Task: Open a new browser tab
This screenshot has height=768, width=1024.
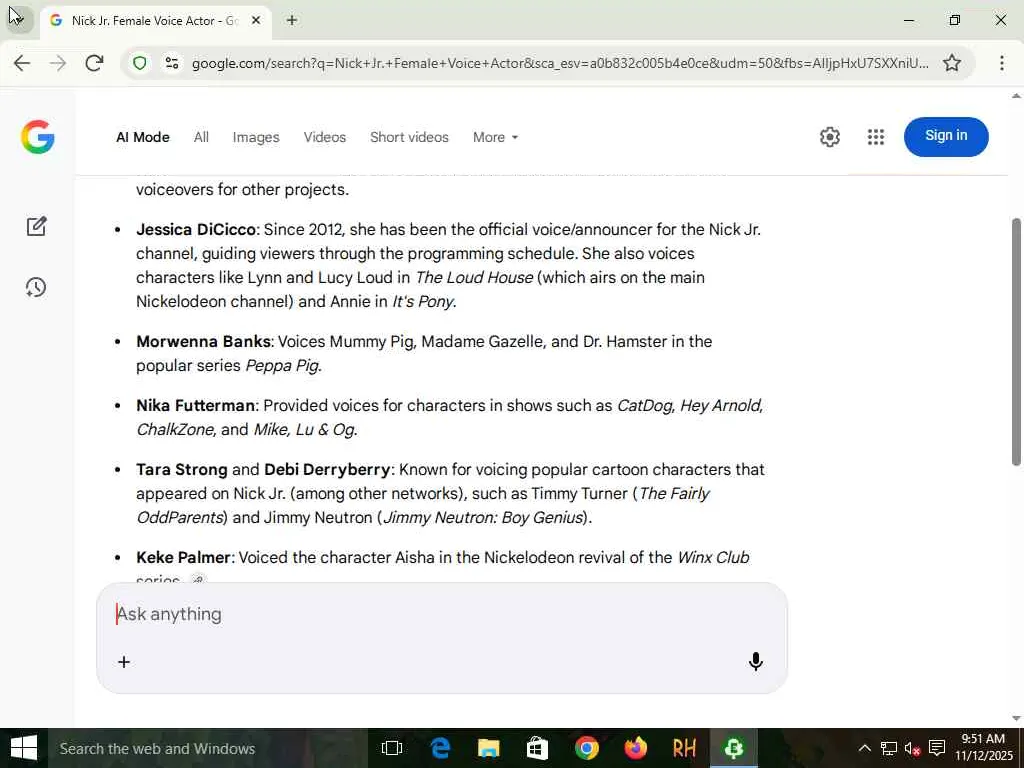Action: coord(292,20)
